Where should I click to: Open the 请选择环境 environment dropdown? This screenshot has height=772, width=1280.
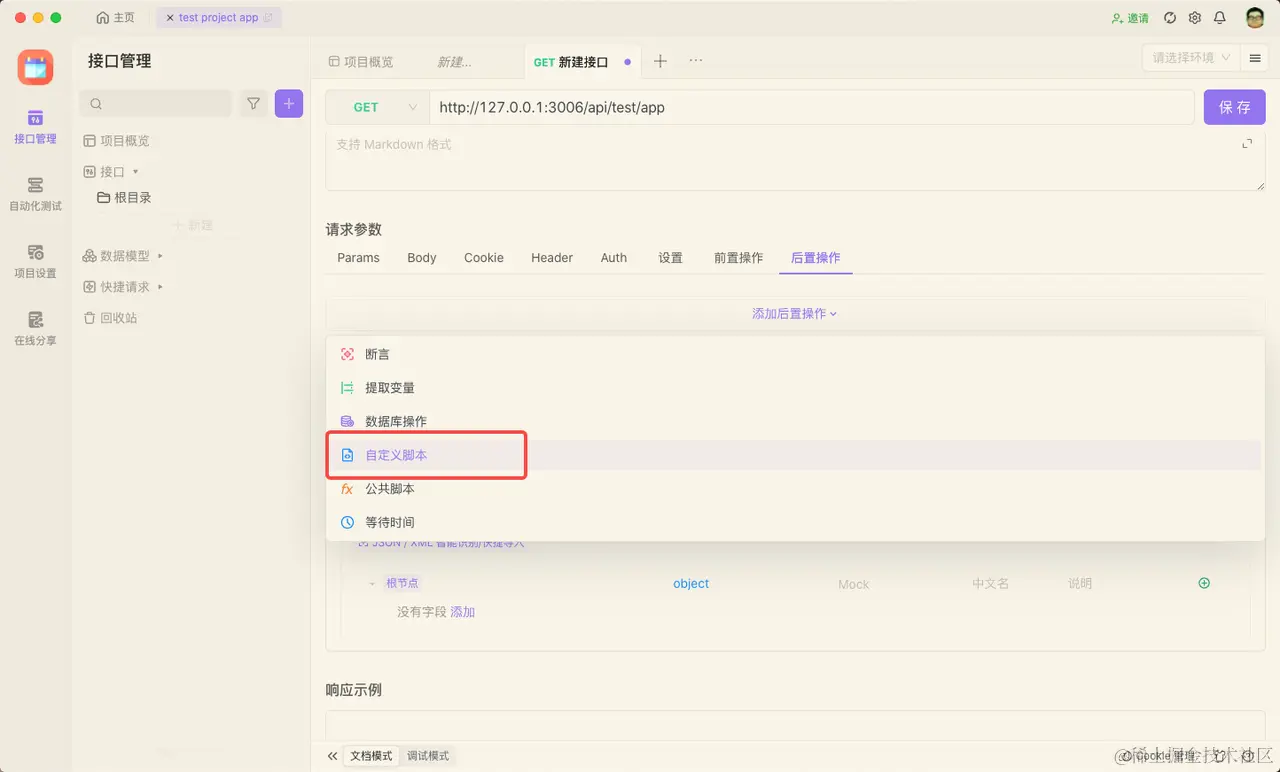1191,58
